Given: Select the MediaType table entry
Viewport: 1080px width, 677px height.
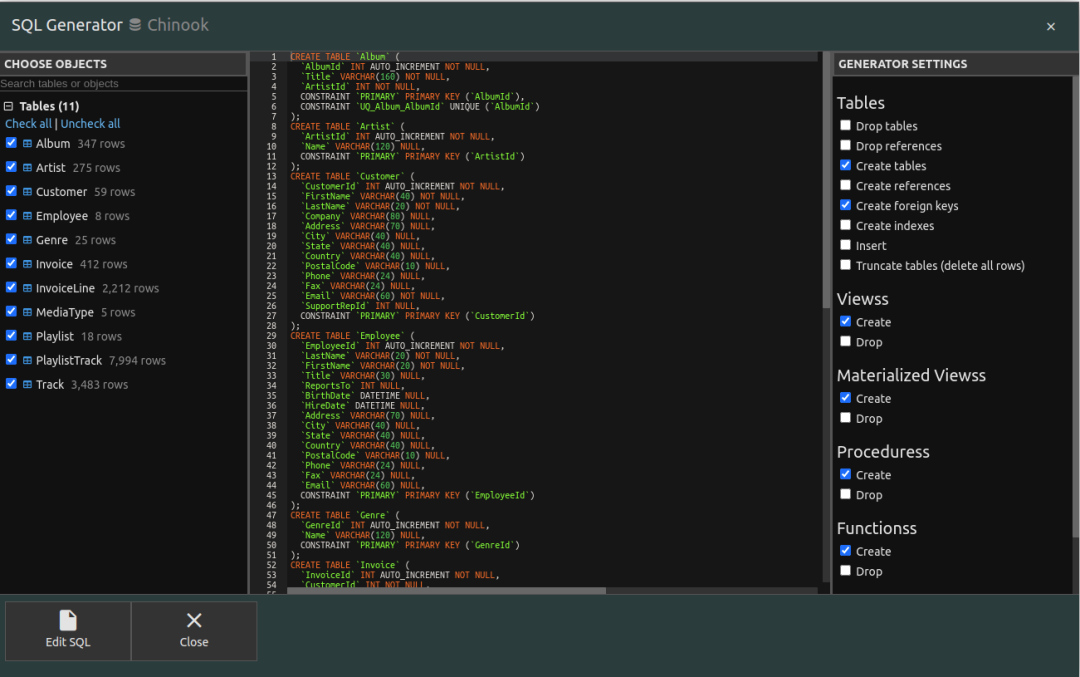Looking at the screenshot, I should (x=65, y=312).
